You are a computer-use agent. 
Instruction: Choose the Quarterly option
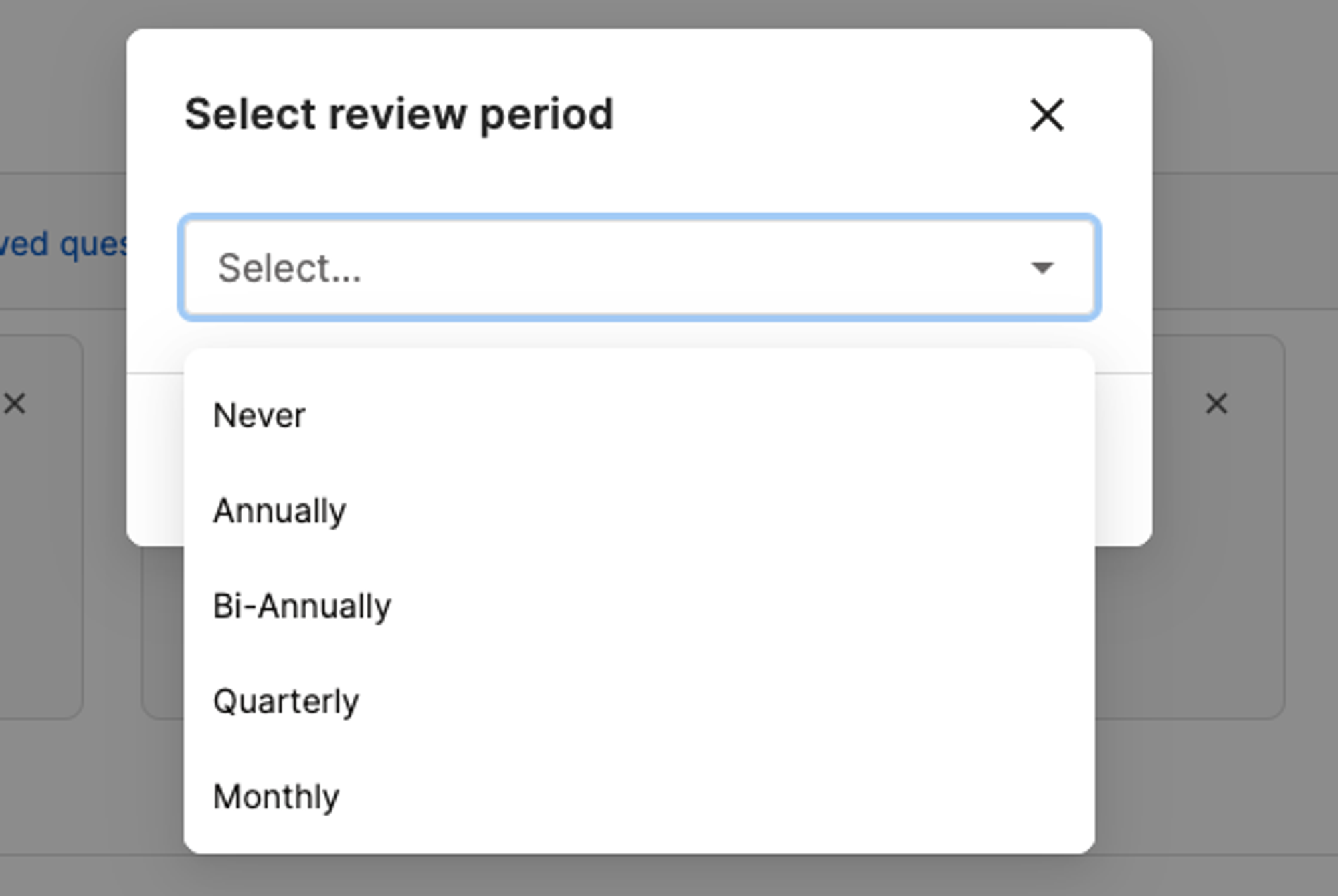[x=640, y=701]
